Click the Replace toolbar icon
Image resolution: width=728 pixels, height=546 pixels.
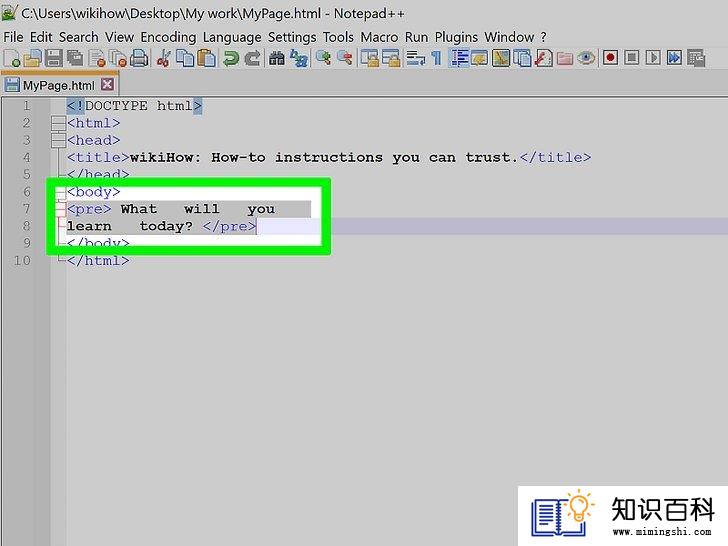(x=299, y=58)
